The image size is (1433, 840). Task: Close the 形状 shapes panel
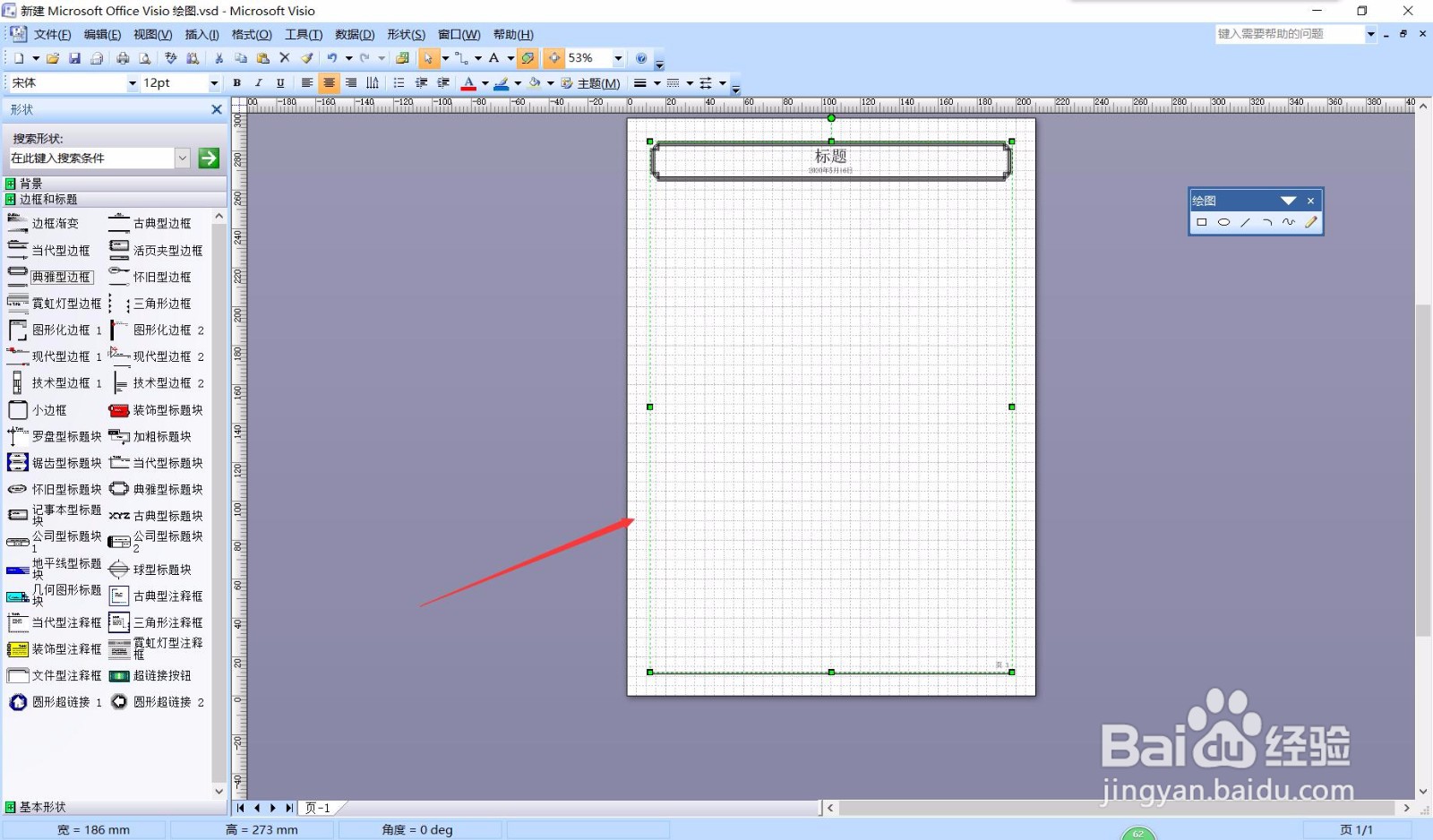click(x=216, y=109)
